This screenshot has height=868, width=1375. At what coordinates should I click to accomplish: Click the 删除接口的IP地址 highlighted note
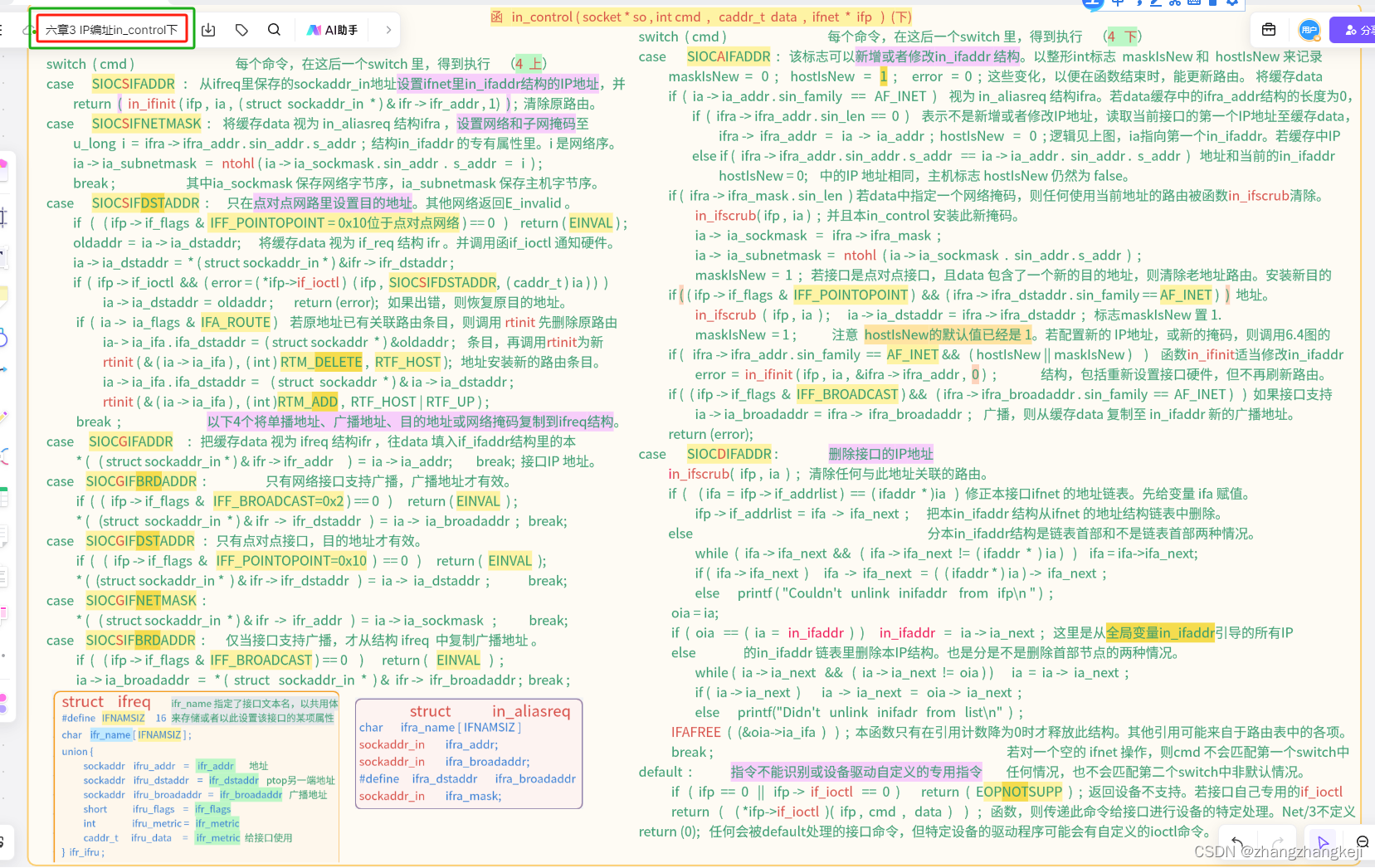coord(880,454)
